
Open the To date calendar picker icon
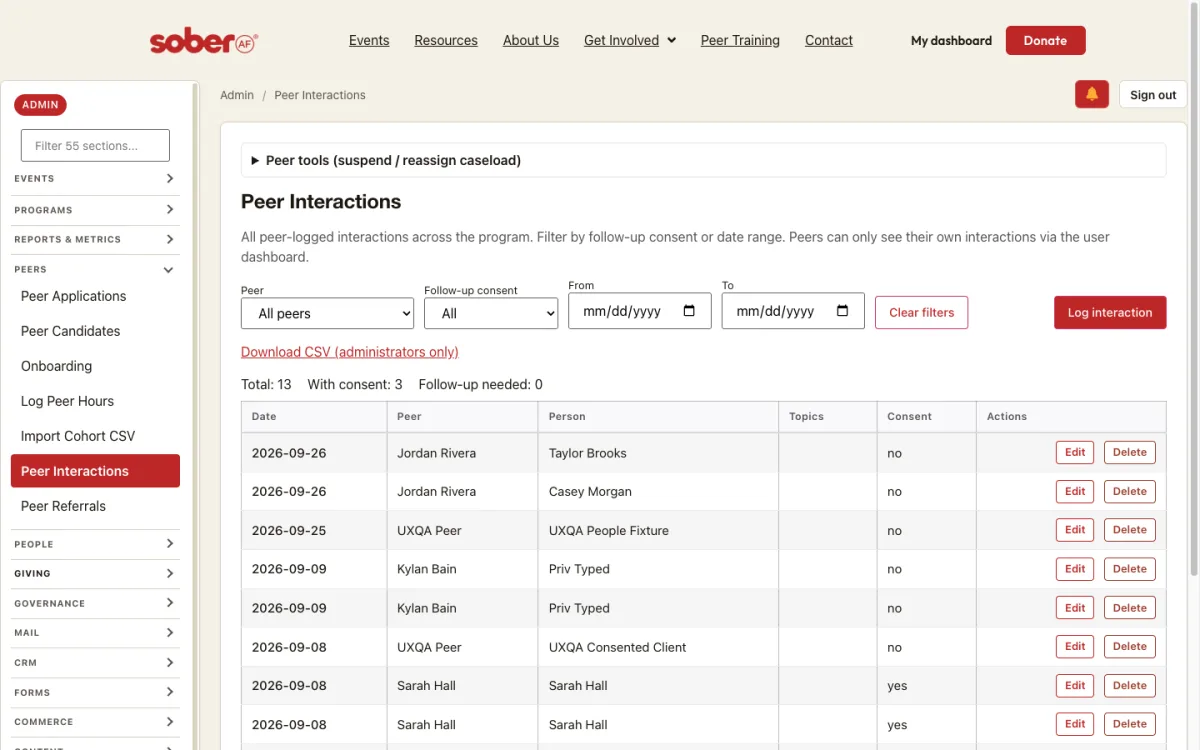(x=843, y=311)
